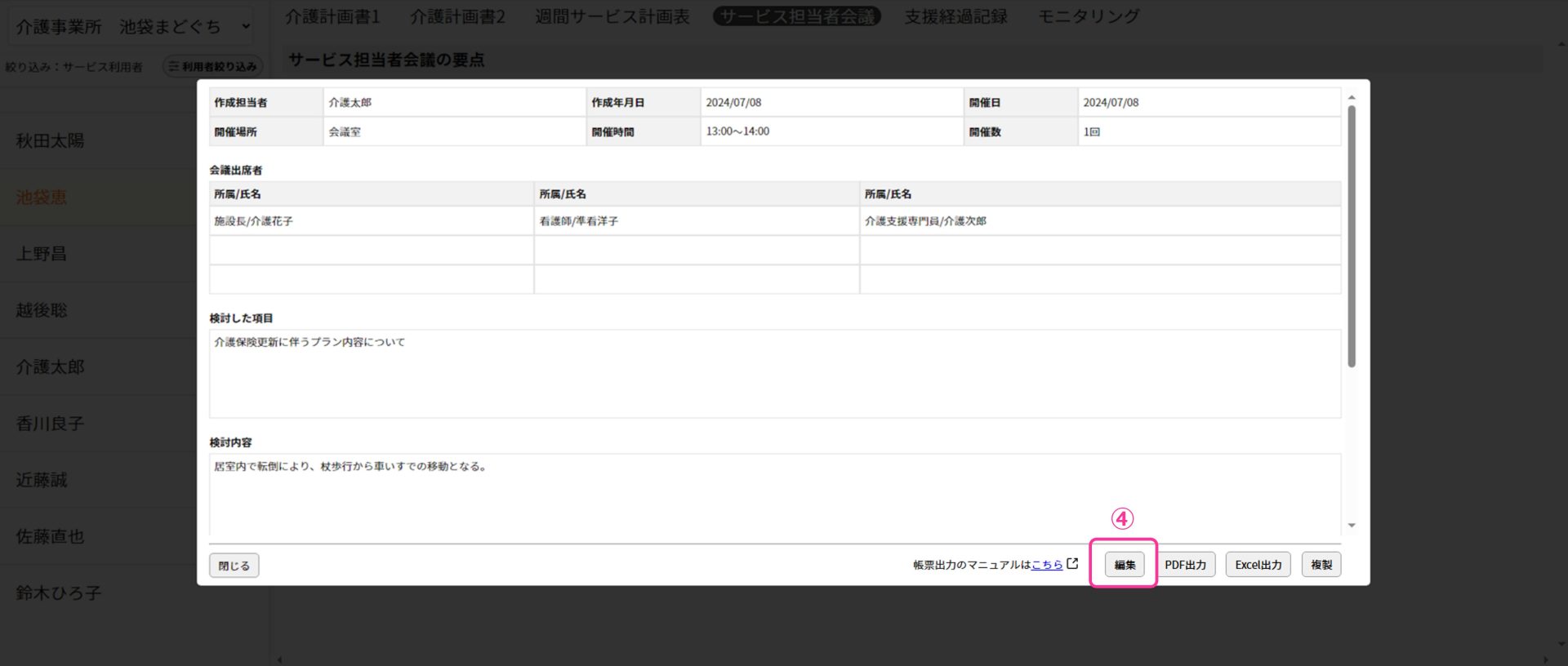Open the 支援経過記録 tab
1568x666 pixels.
(x=955, y=16)
